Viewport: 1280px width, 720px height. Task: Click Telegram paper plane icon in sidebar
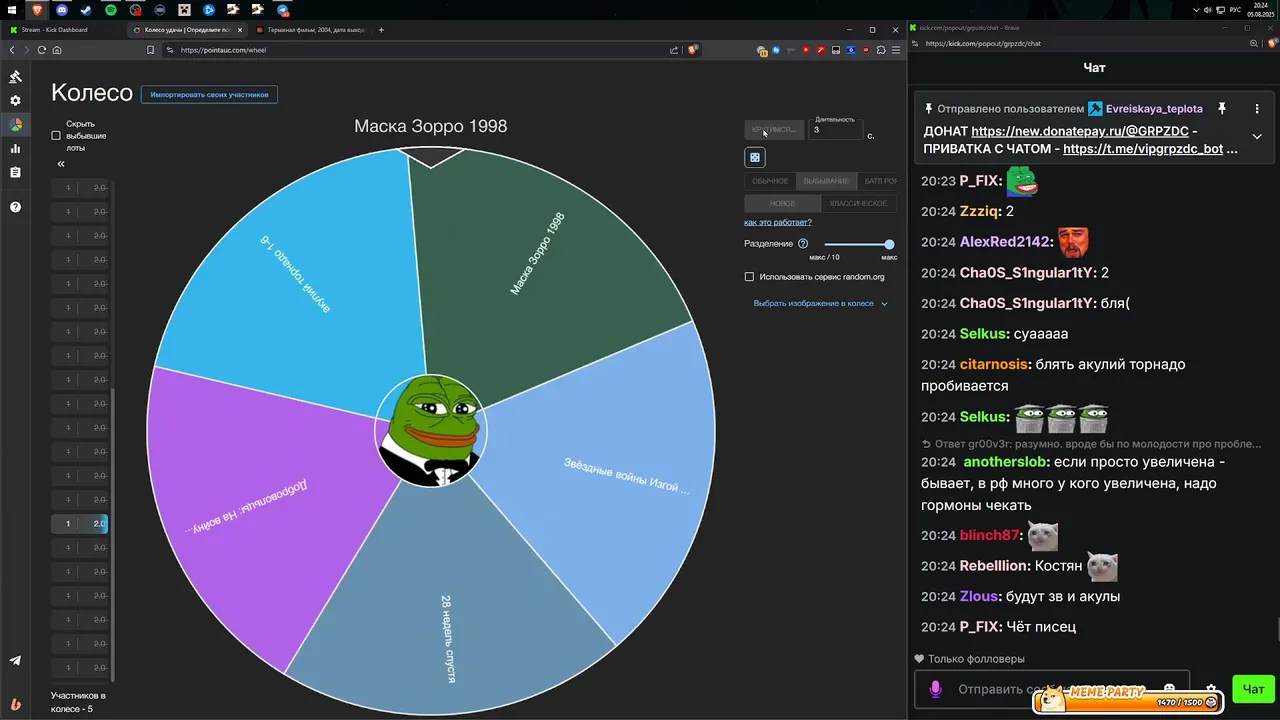click(15, 660)
